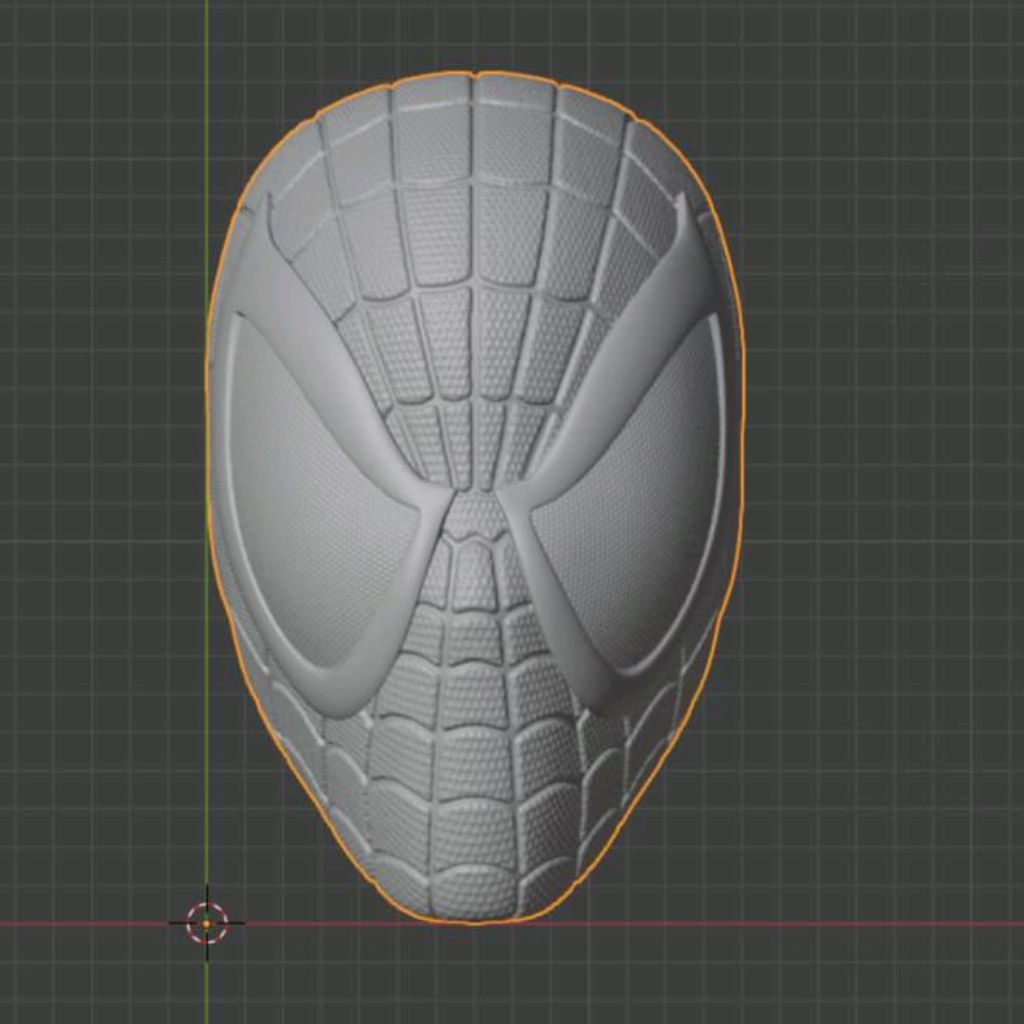Click empty grid area left of green axis

pos(98,457)
